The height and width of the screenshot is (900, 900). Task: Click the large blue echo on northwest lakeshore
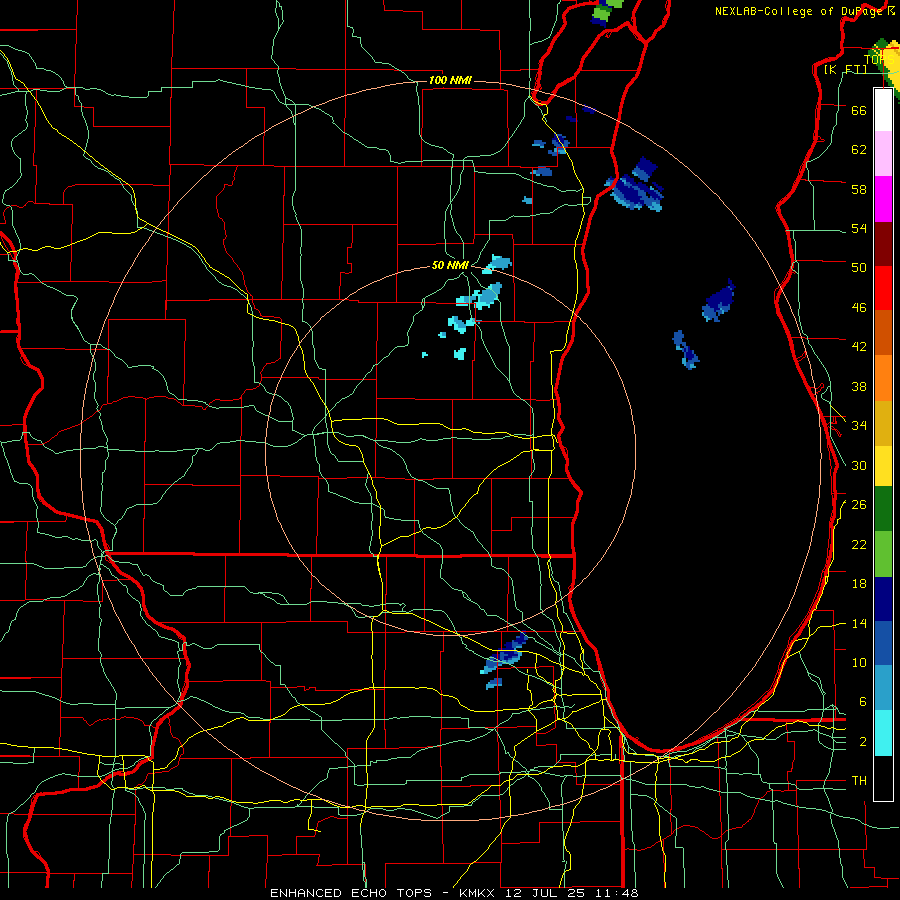(x=635, y=185)
